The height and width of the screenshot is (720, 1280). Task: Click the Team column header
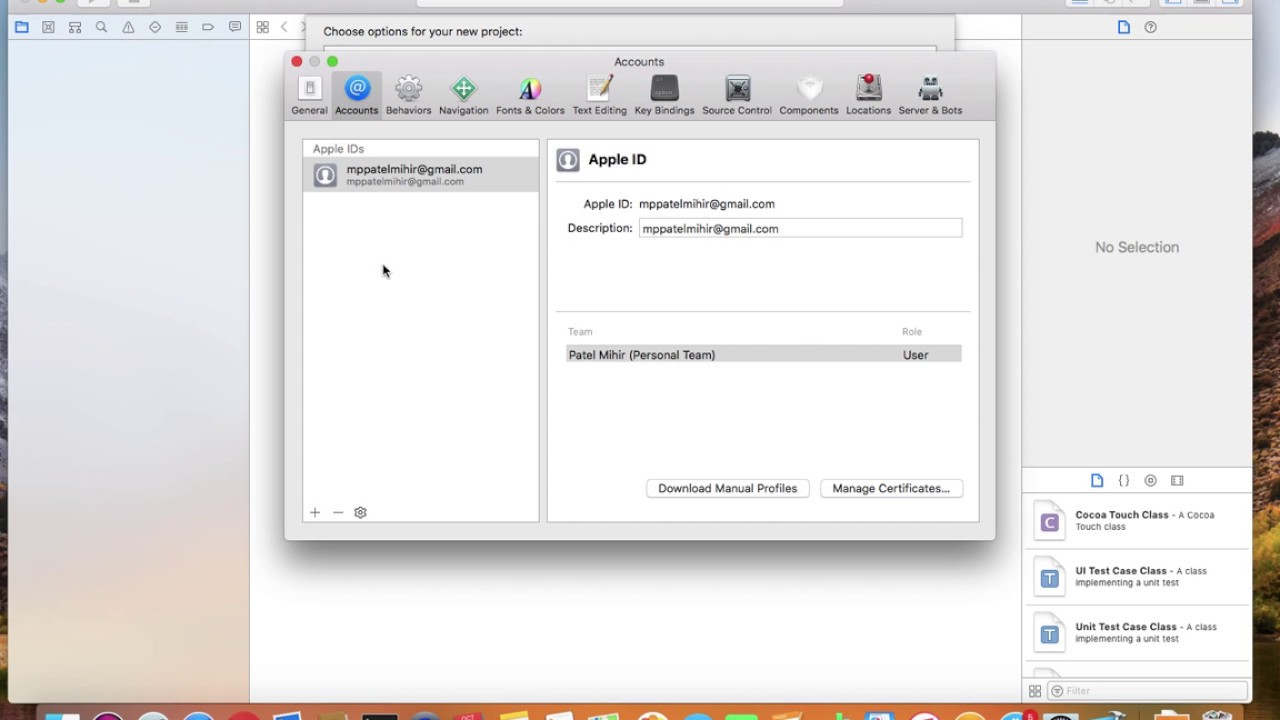[x=580, y=331]
